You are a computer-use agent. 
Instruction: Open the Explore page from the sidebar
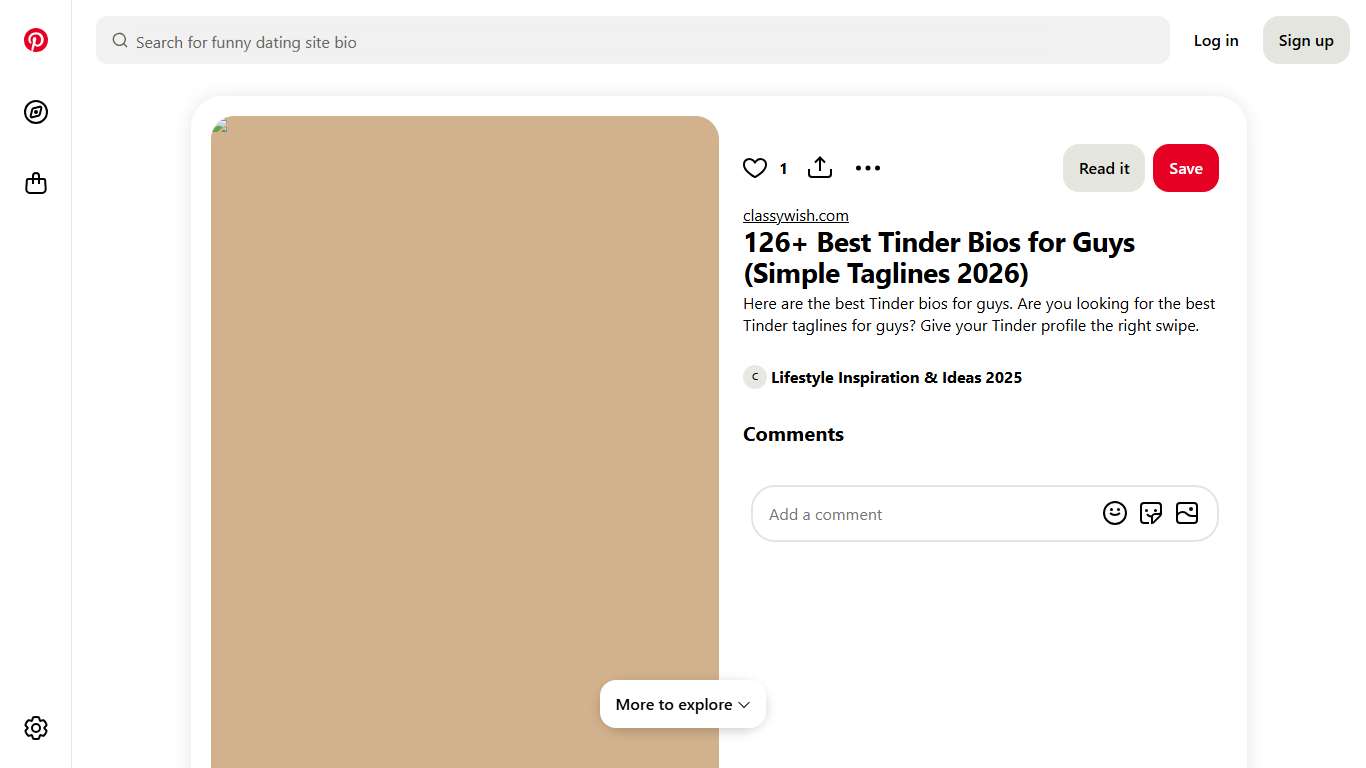pyautogui.click(x=36, y=112)
